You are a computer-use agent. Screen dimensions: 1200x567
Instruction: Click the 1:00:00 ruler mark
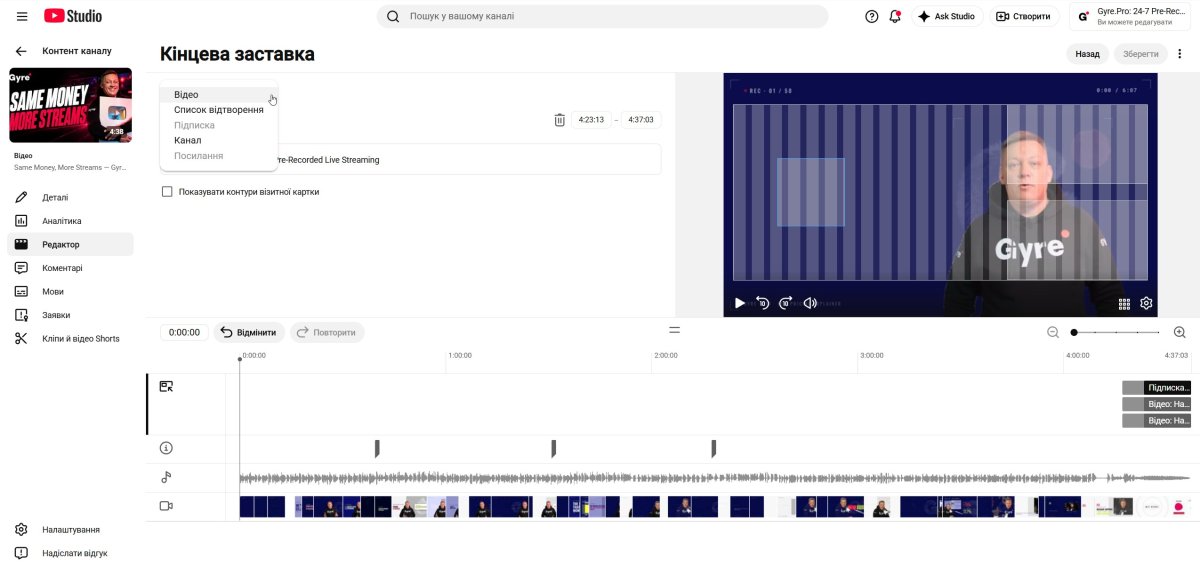pos(460,355)
